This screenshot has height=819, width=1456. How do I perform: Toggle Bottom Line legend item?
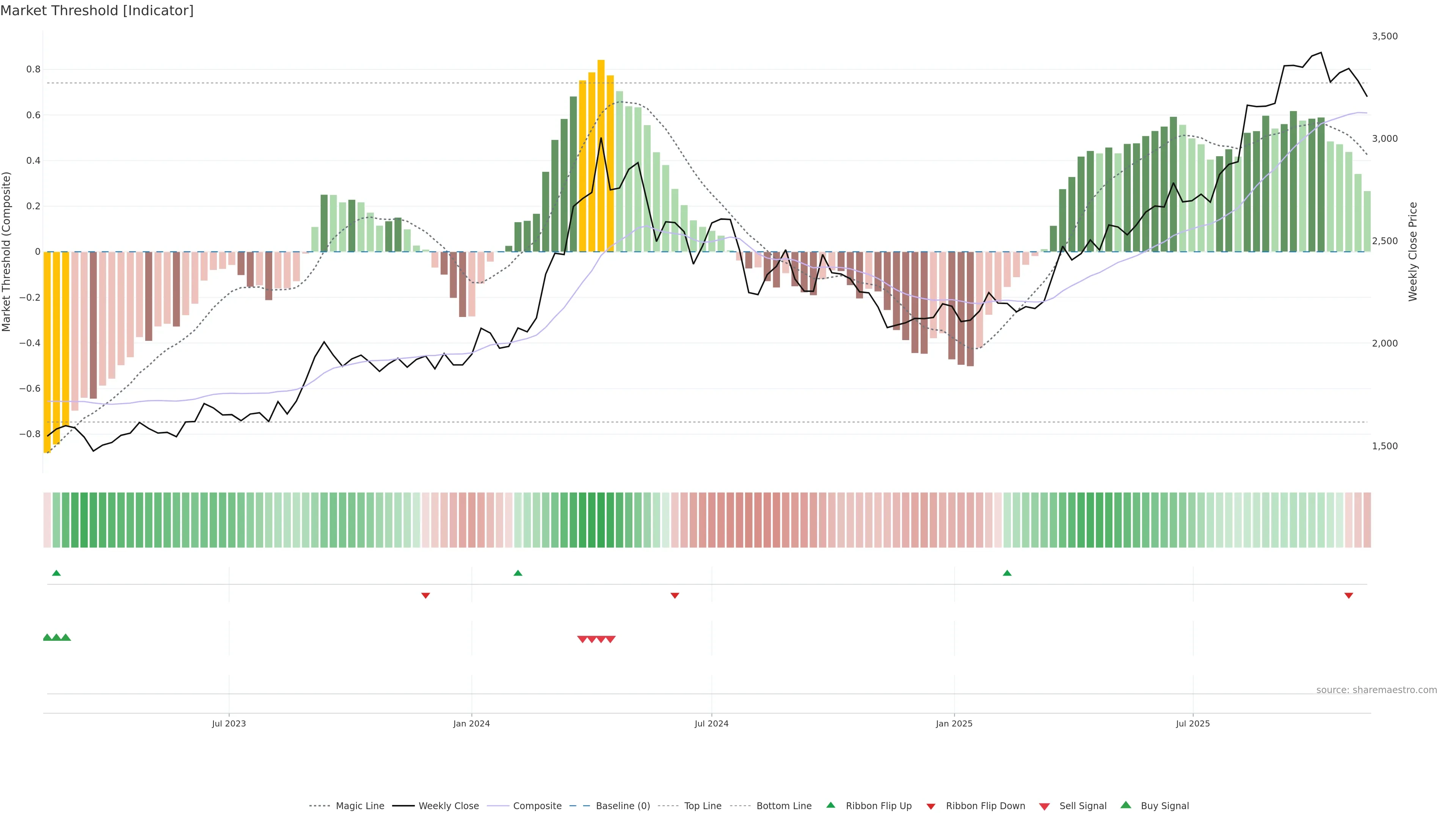tap(783, 805)
